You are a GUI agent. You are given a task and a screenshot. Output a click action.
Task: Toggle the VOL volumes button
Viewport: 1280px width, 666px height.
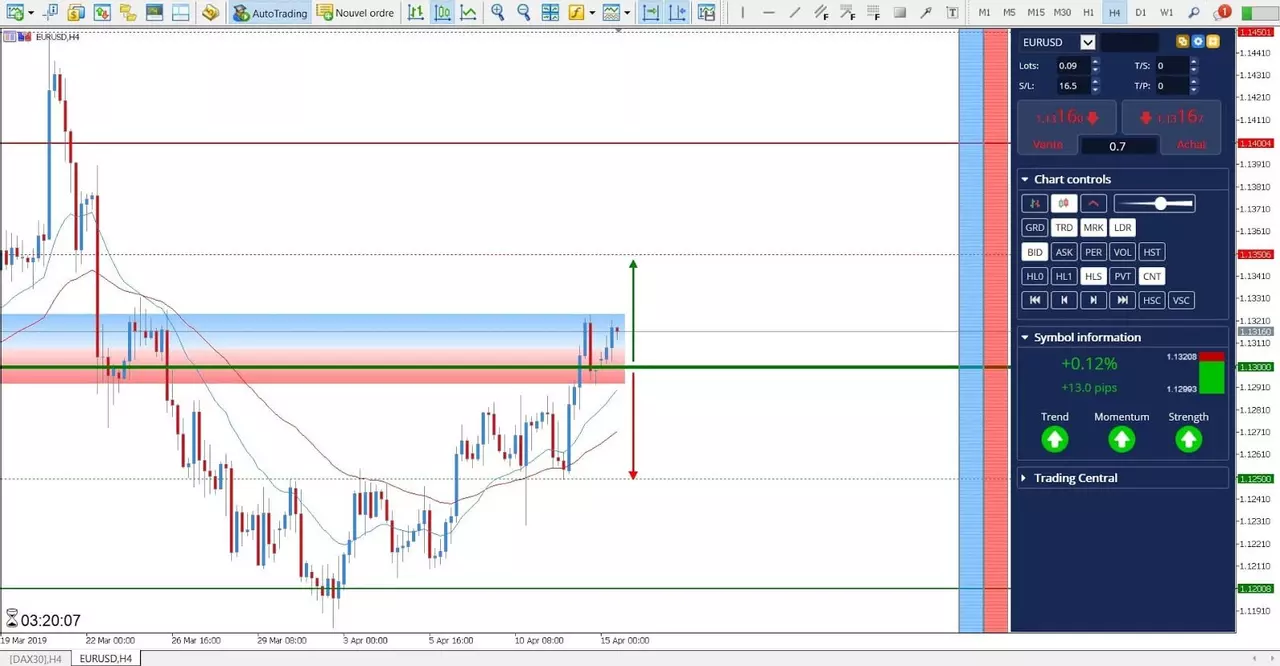point(1123,252)
